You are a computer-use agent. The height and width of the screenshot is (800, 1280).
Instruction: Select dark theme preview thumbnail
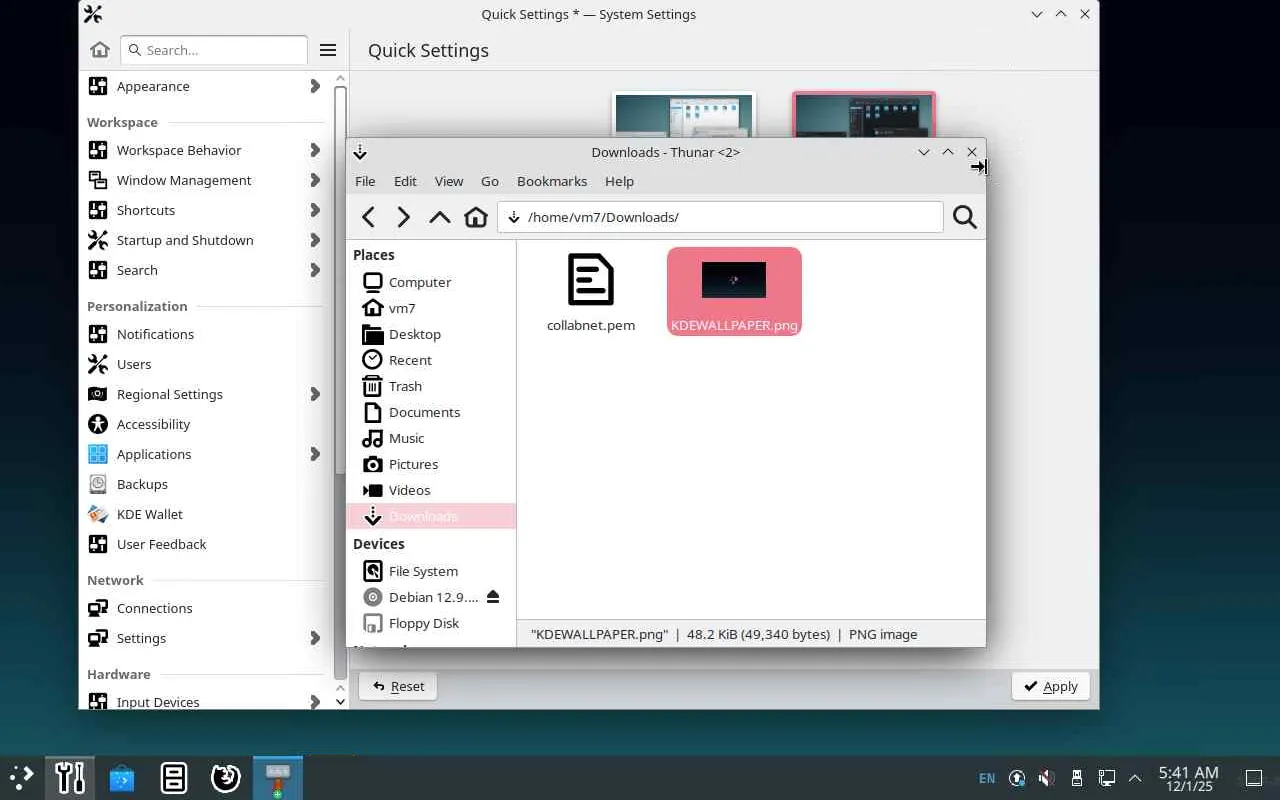pyautogui.click(x=864, y=116)
